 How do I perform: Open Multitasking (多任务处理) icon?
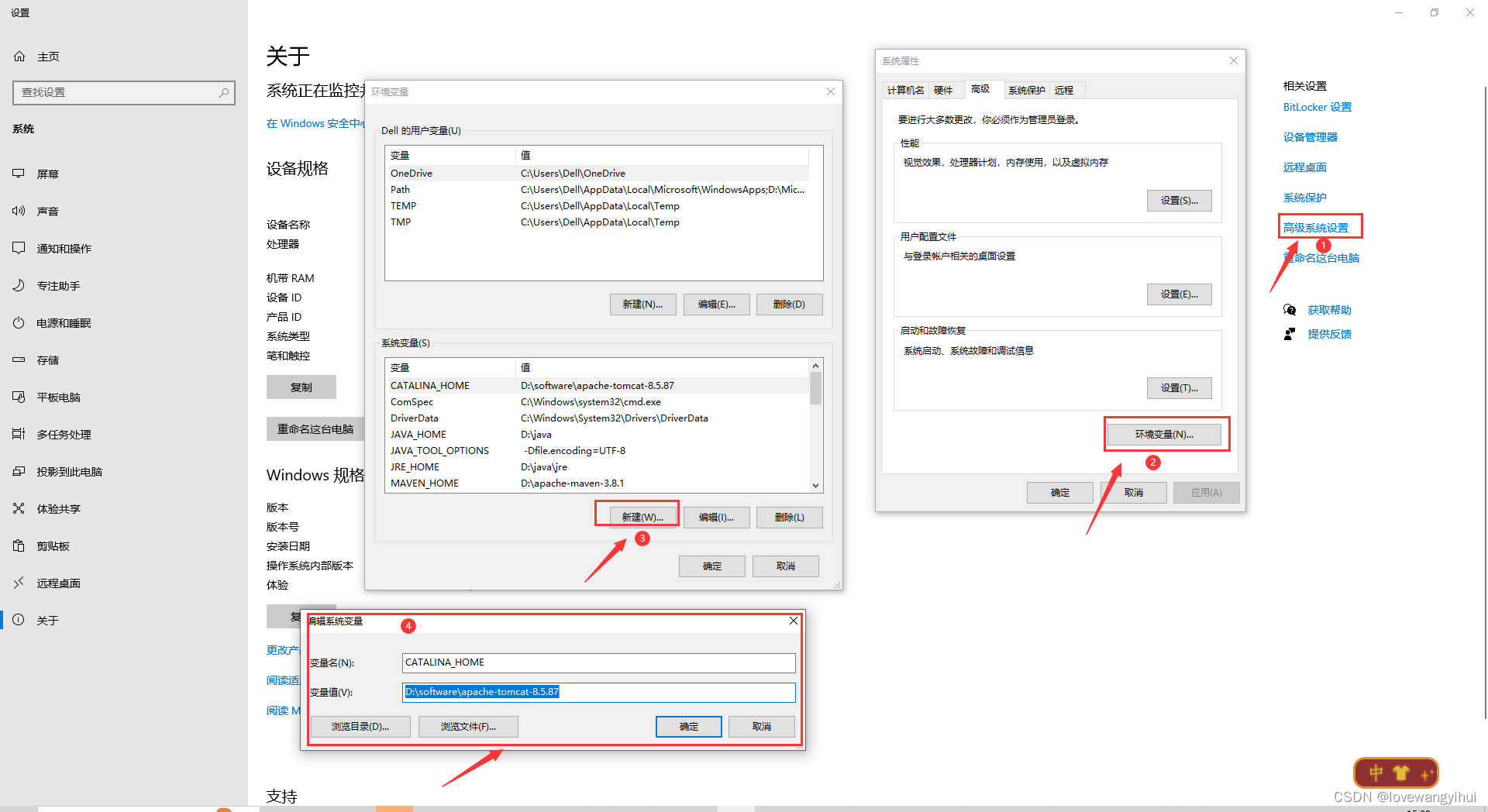click(x=19, y=434)
